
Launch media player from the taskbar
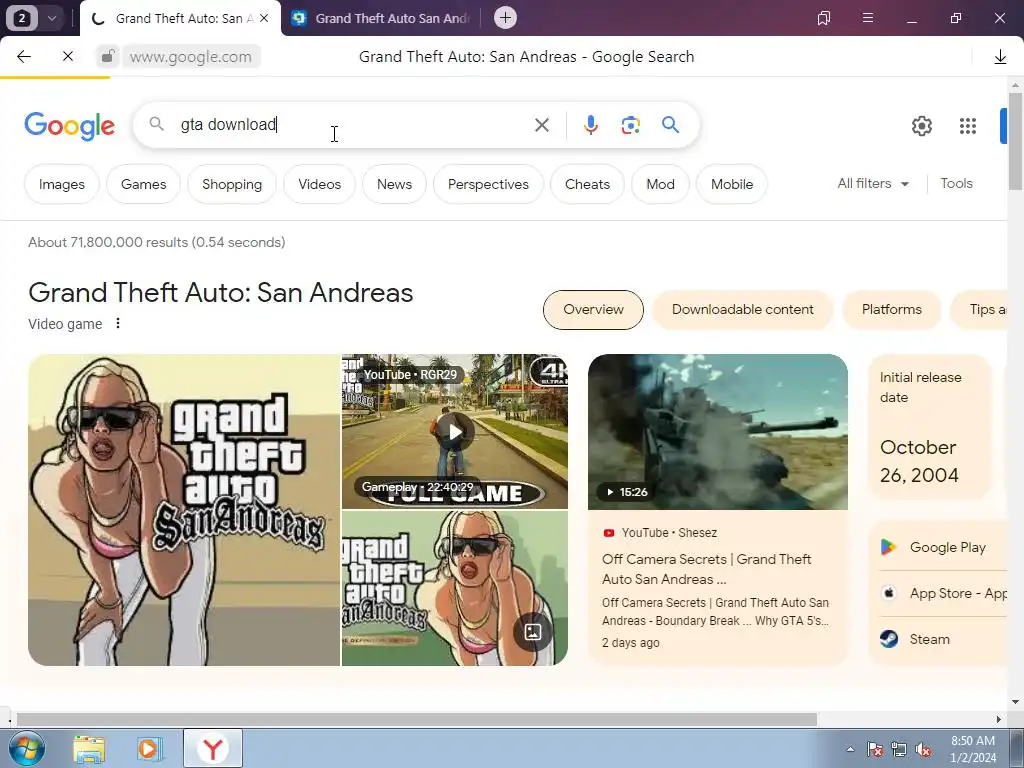pyautogui.click(x=148, y=748)
